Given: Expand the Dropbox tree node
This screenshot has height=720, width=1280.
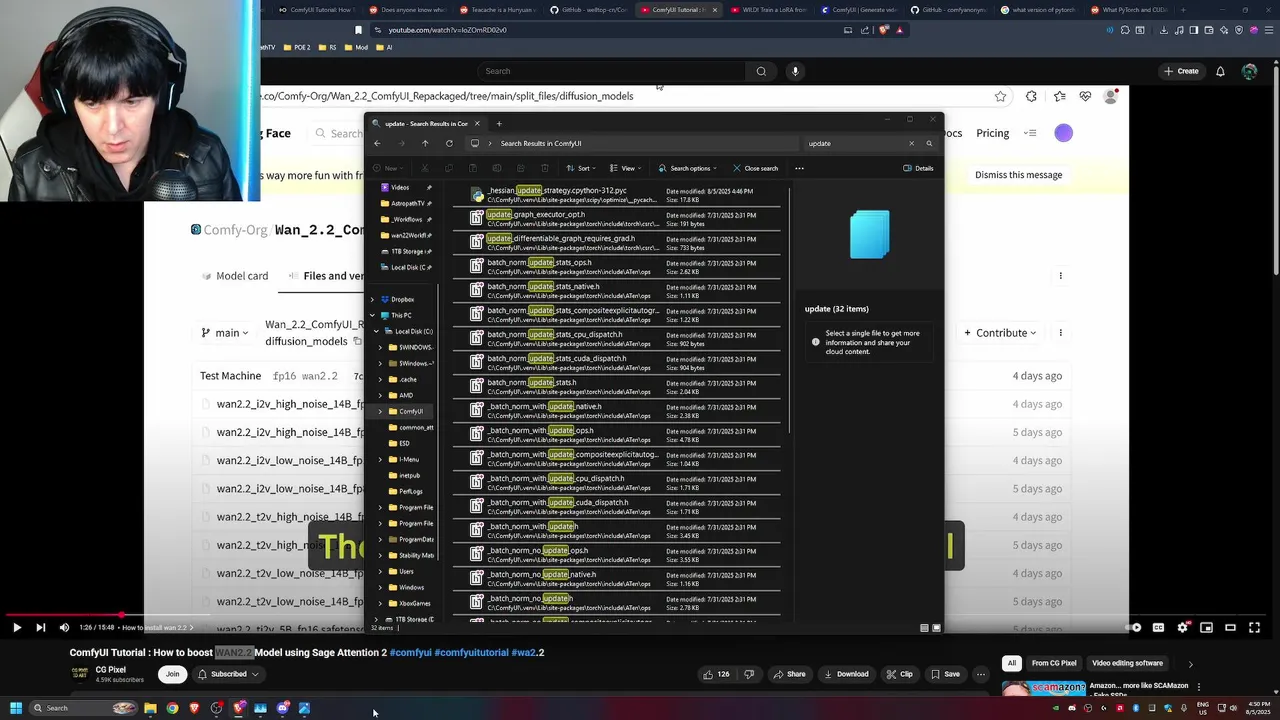Looking at the screenshot, I should pos(373,299).
